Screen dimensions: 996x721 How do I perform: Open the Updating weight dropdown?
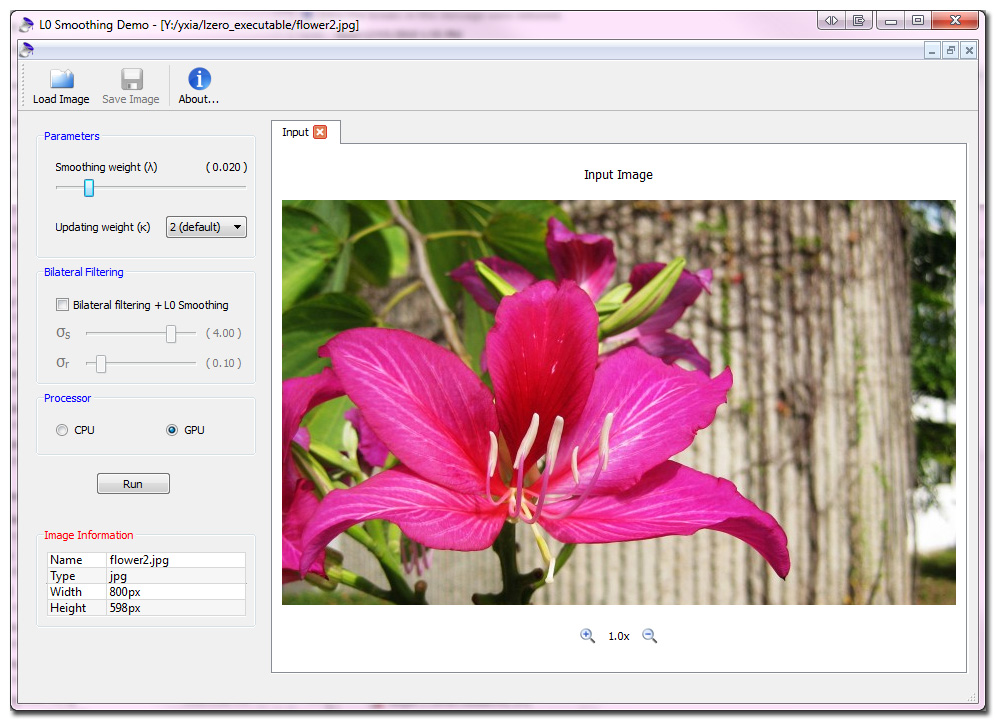(206, 227)
